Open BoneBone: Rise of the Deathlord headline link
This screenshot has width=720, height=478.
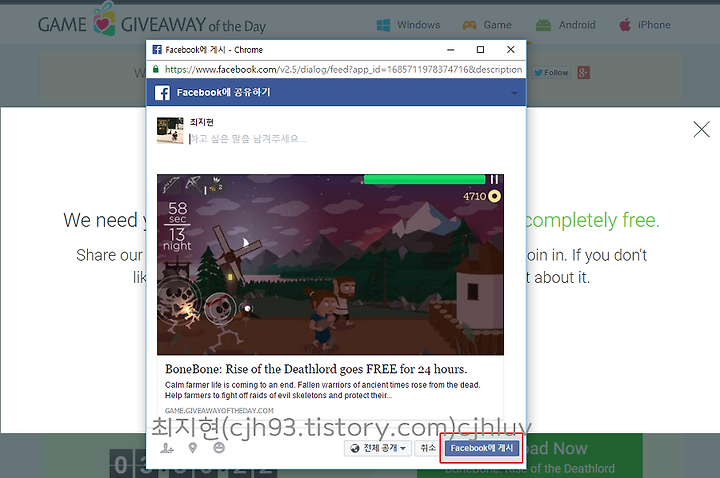pos(316,369)
